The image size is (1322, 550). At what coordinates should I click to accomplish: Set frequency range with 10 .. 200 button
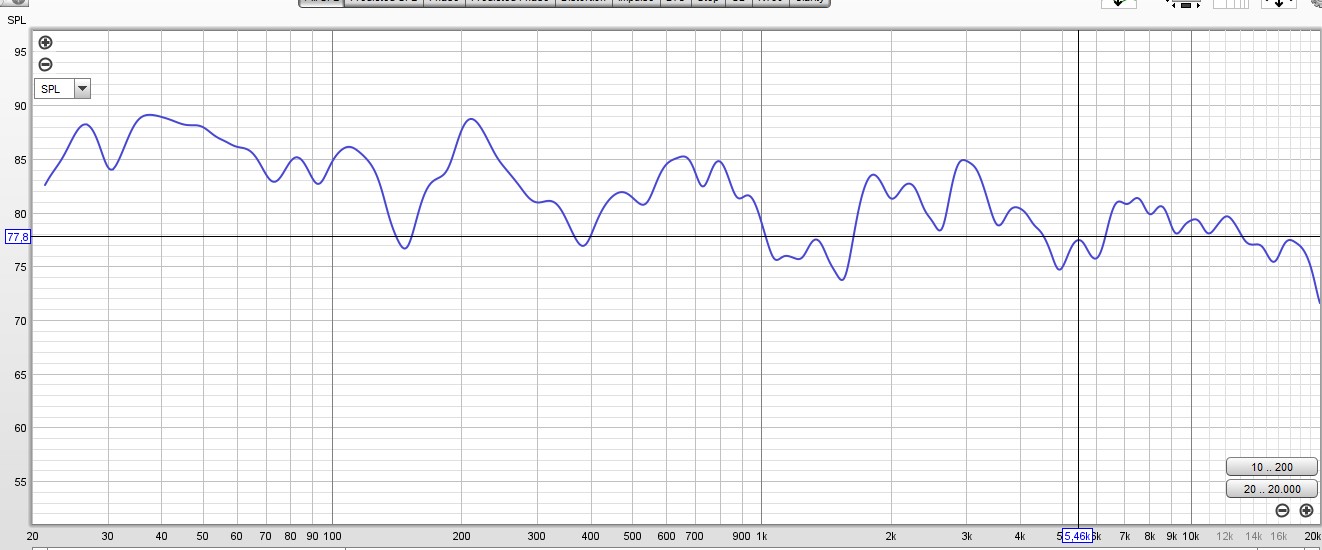point(1271,467)
